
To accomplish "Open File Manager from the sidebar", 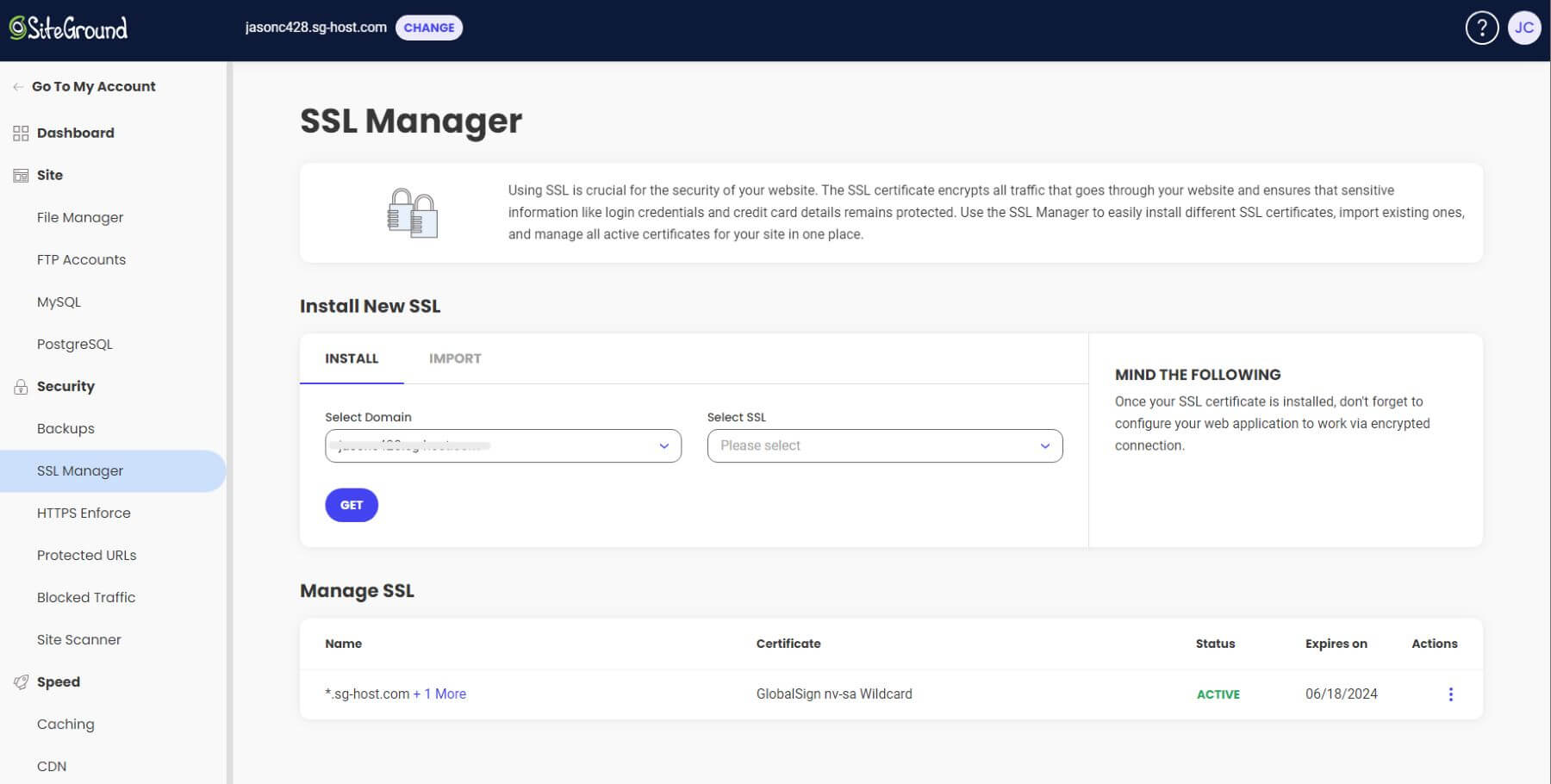I will coord(79,217).
